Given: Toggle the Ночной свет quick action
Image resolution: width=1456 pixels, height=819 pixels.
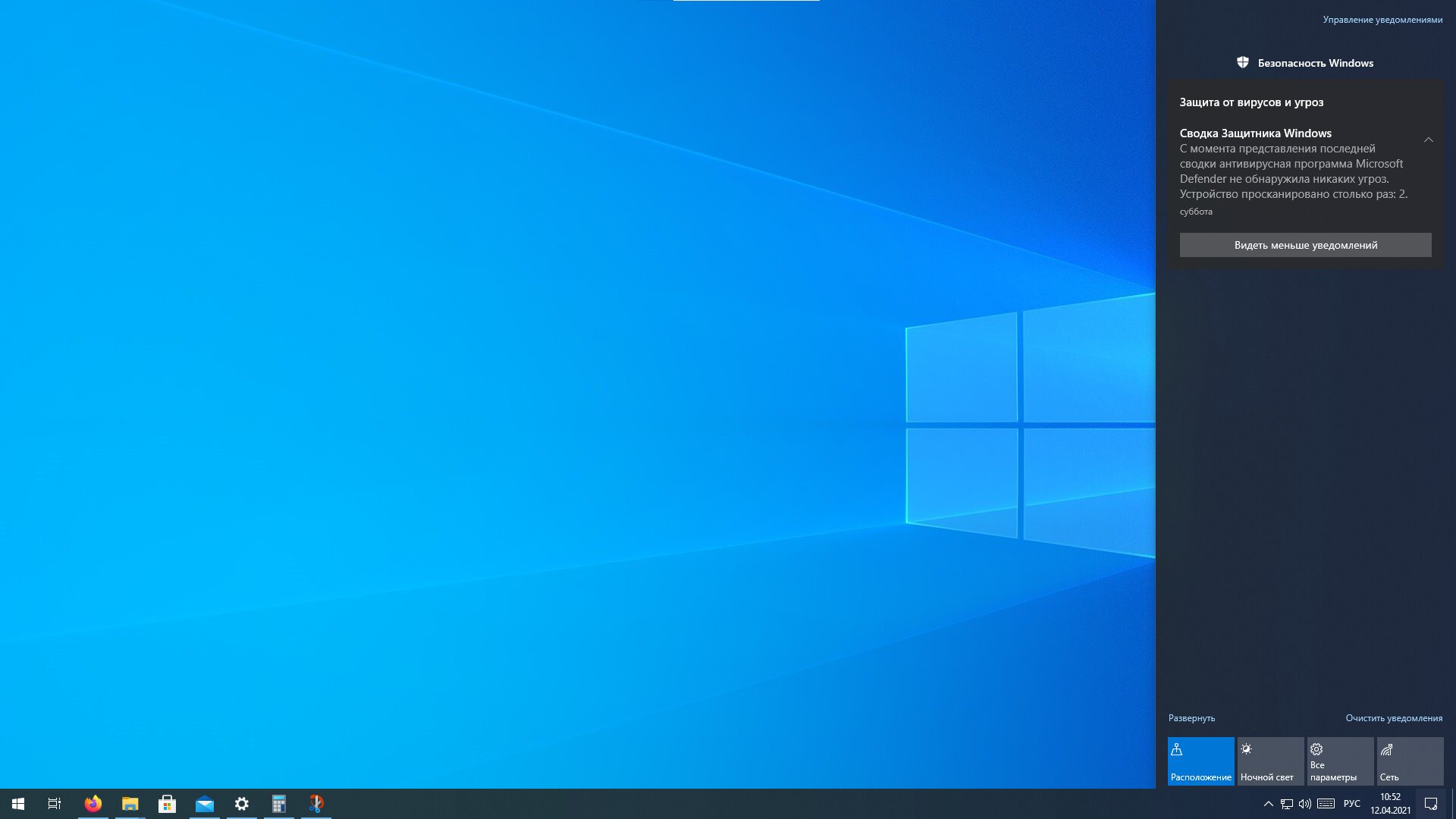Looking at the screenshot, I should pyautogui.click(x=1271, y=761).
